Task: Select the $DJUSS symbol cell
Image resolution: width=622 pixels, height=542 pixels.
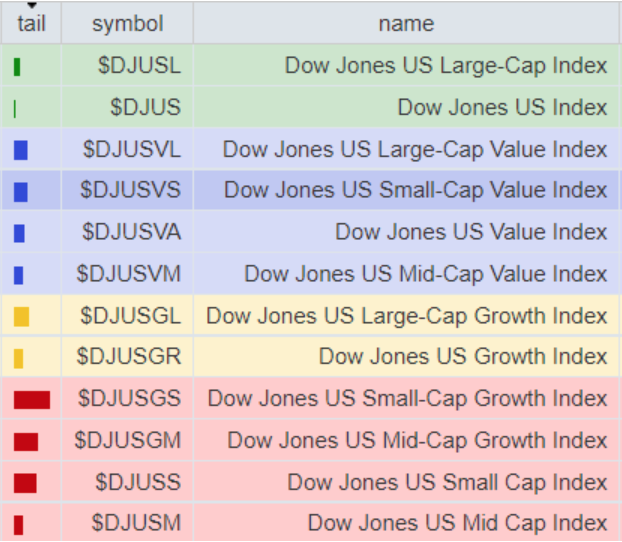Action: pos(127,482)
